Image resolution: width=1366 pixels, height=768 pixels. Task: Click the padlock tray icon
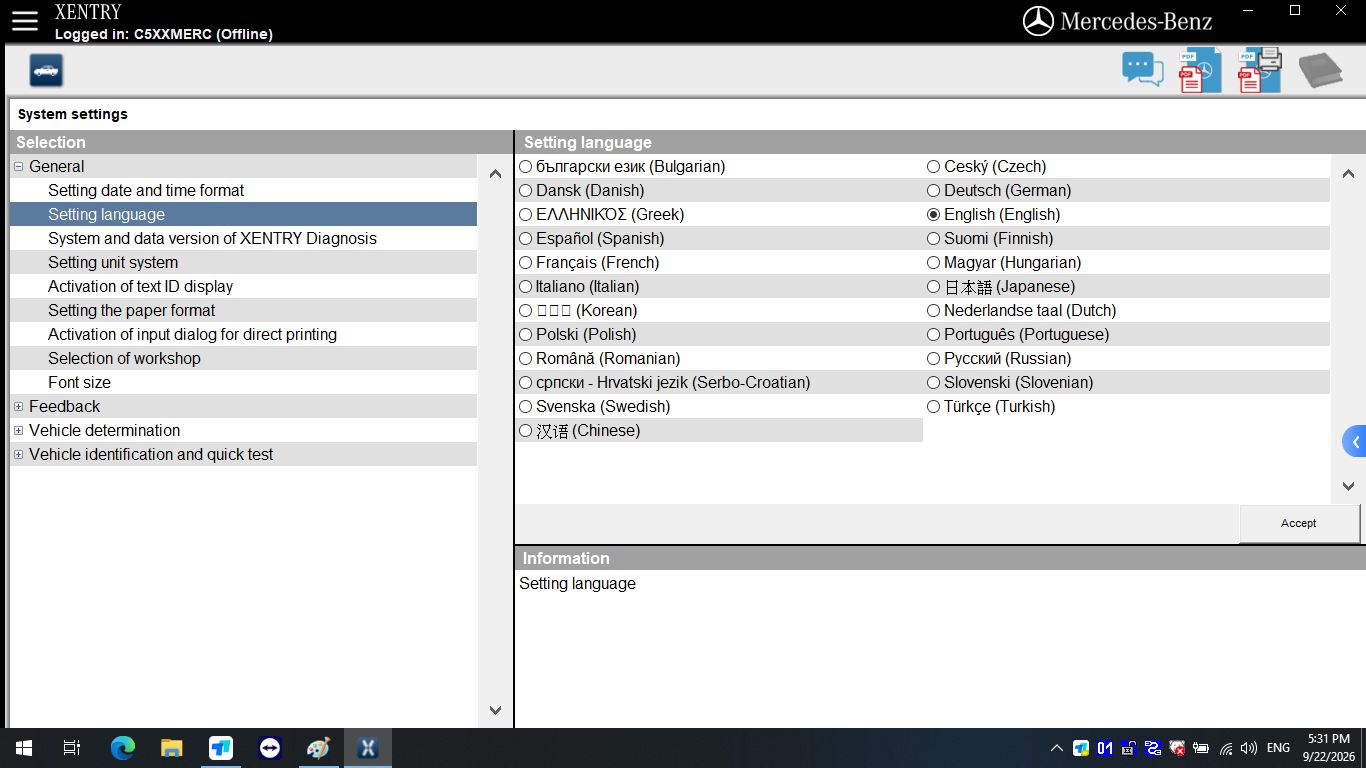pyautogui.click(x=1129, y=748)
